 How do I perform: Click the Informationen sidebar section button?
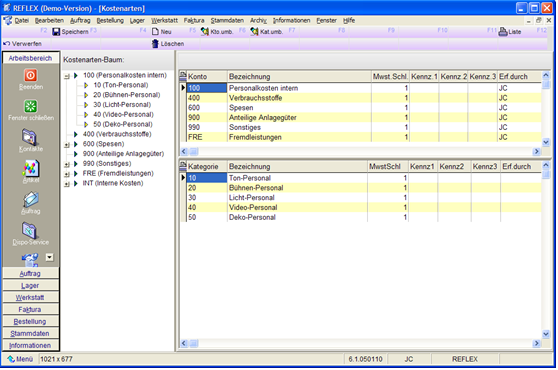click(30, 345)
